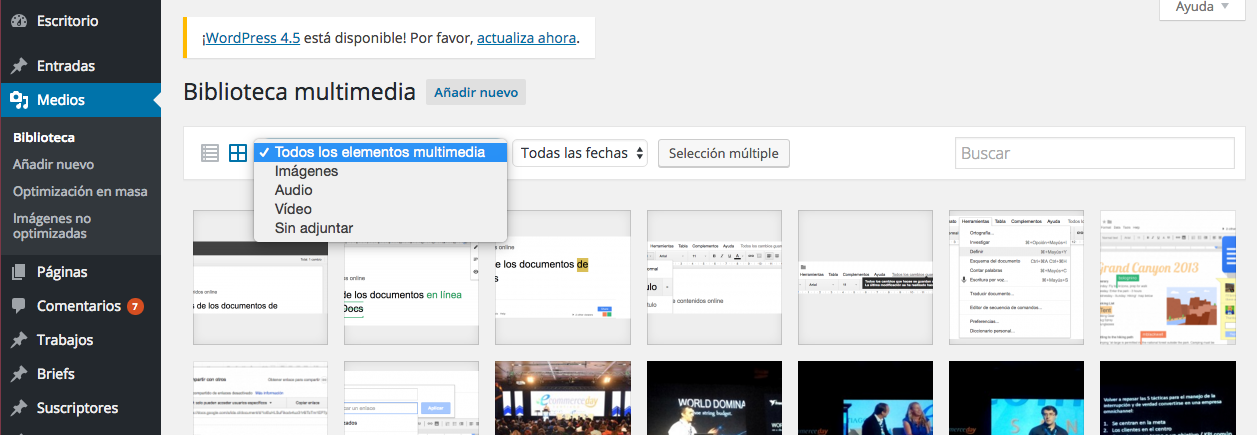
Task: Click the Medios media icon
Action: pos(18,100)
